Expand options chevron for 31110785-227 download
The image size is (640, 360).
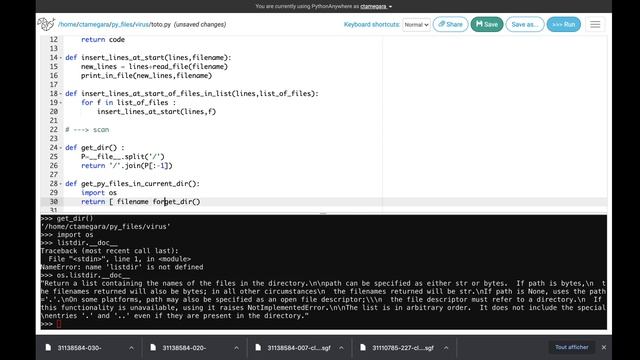pyautogui.click(x=446, y=348)
